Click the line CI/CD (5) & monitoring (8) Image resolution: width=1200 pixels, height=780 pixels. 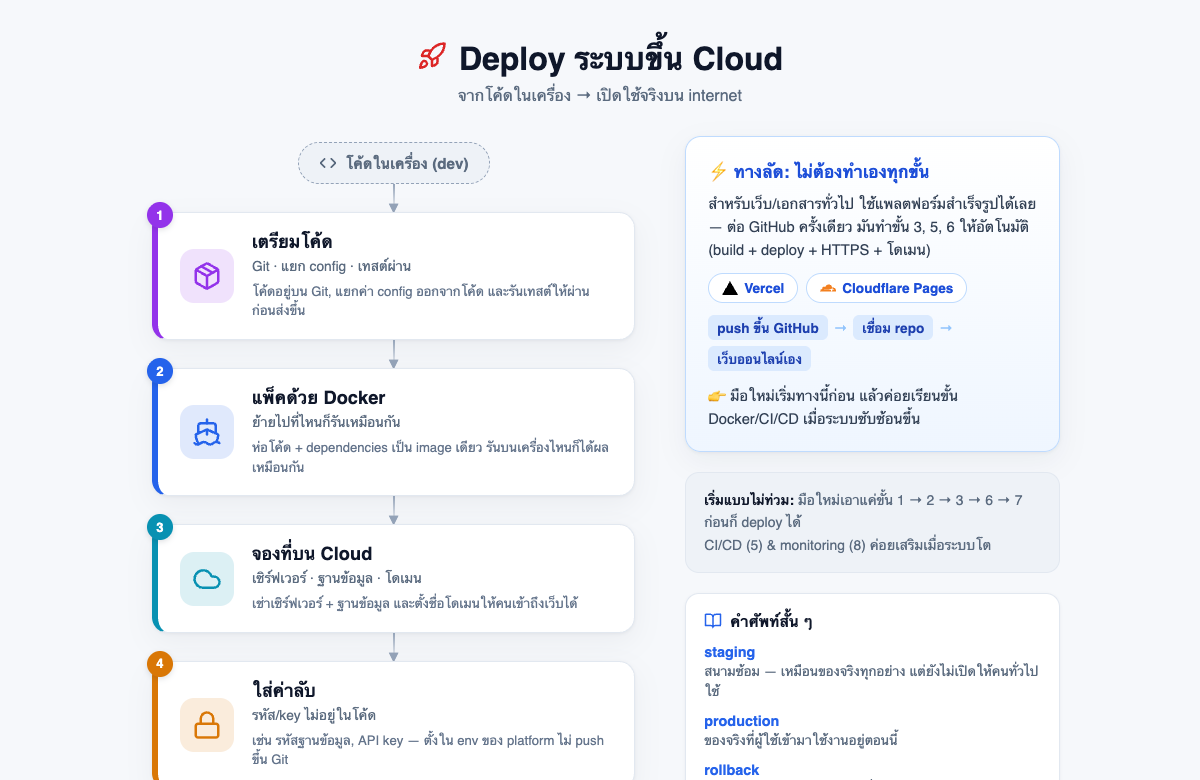pos(847,545)
